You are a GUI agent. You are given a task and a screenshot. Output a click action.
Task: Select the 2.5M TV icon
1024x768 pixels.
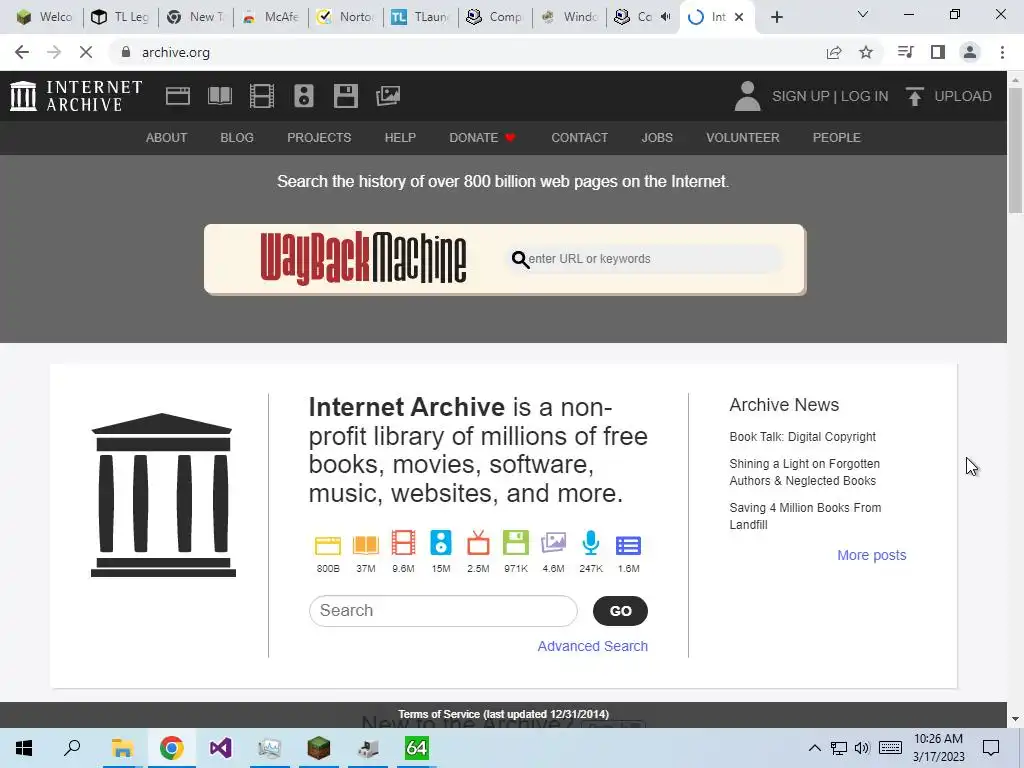(478, 543)
